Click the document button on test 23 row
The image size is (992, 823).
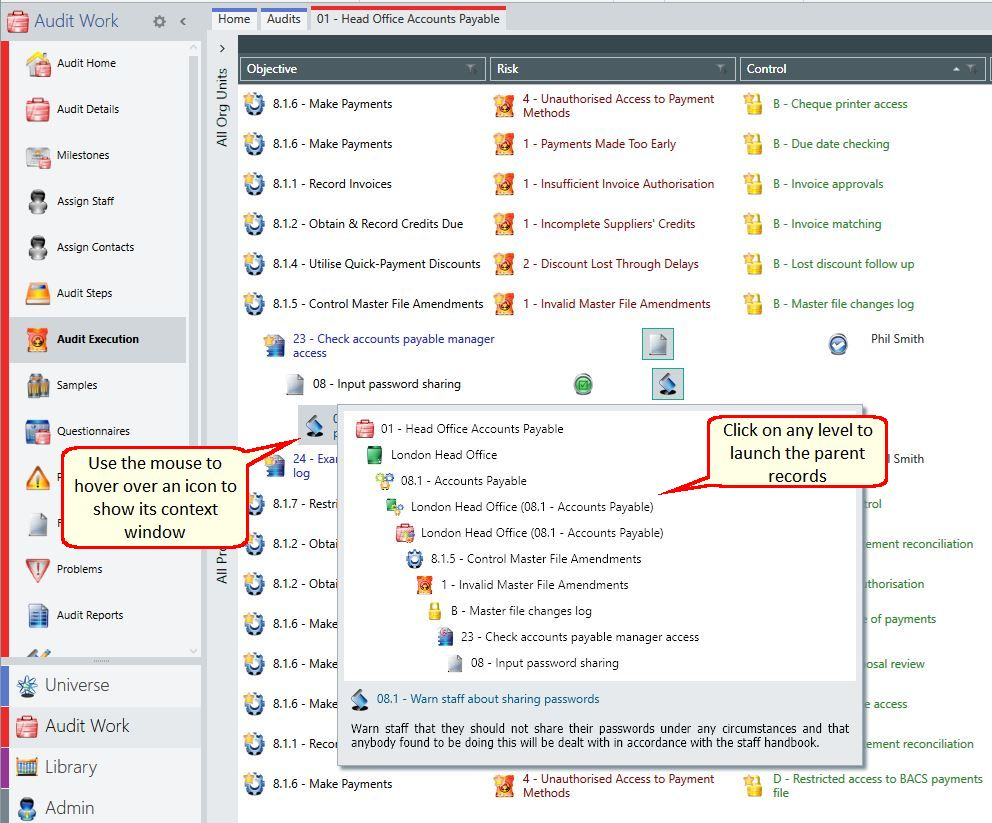(x=657, y=344)
